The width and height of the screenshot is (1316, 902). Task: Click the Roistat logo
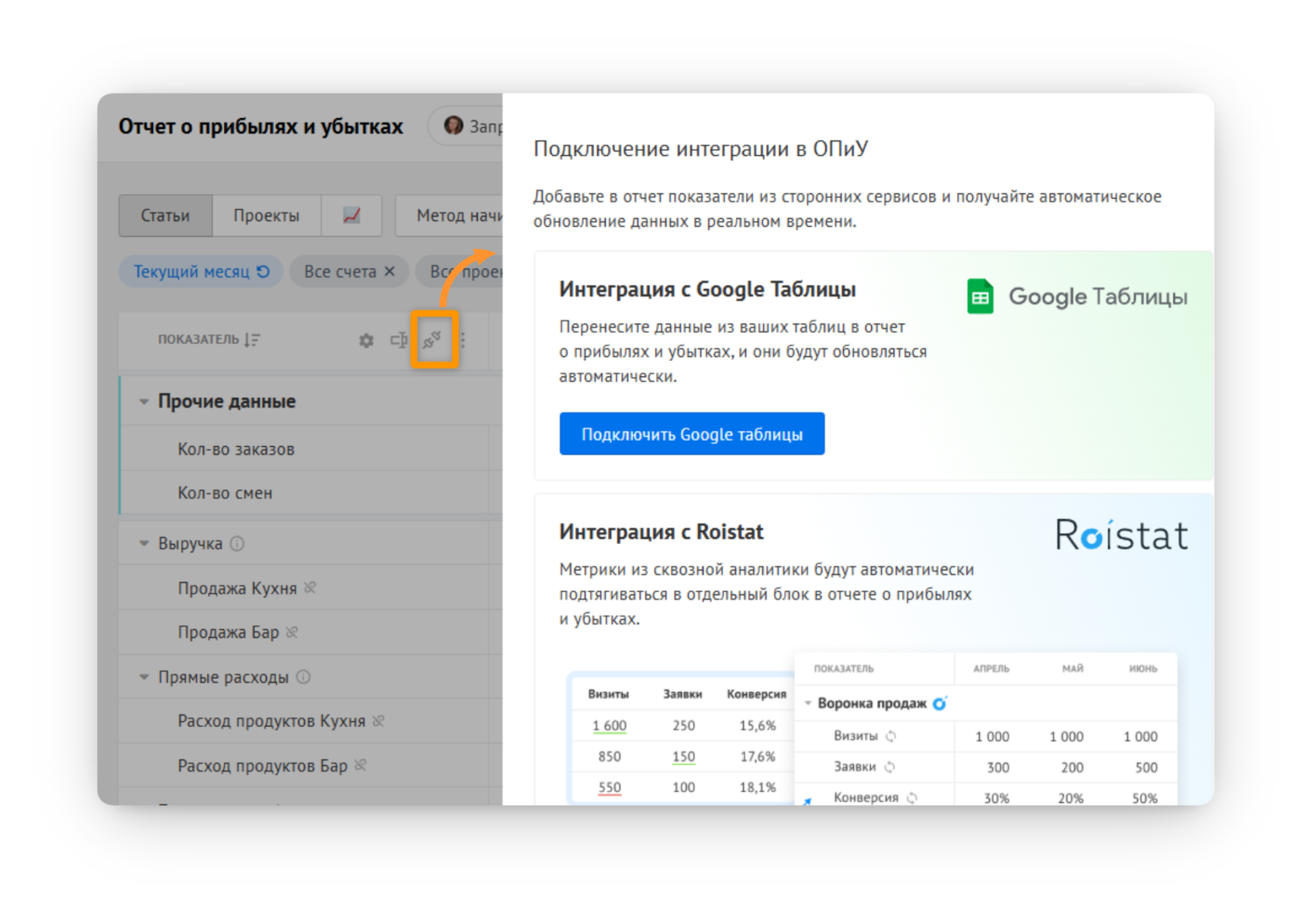coord(1122,534)
